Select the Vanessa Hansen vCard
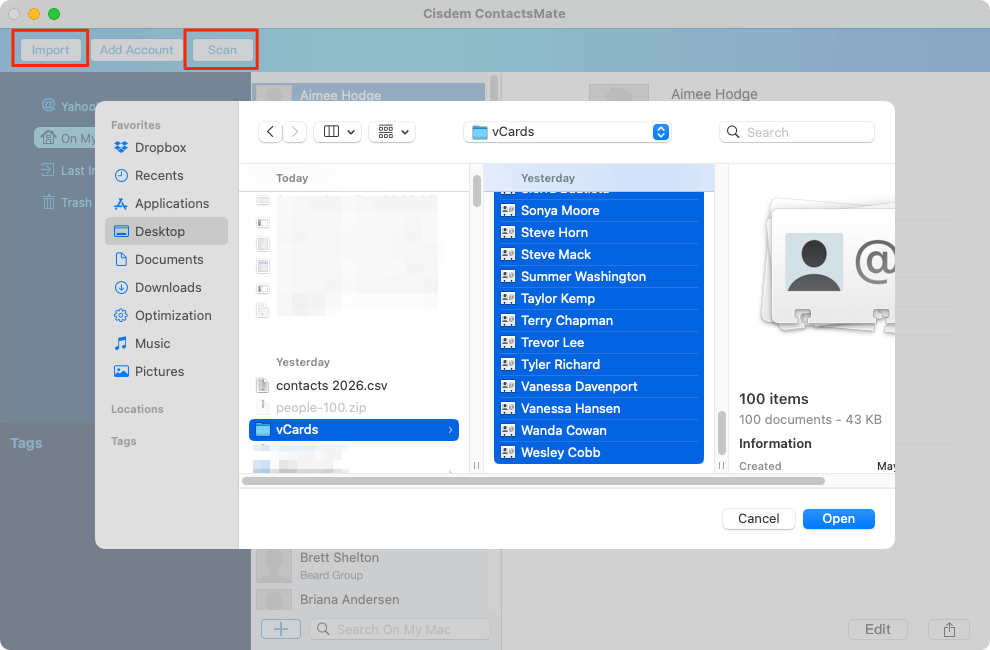 point(599,409)
